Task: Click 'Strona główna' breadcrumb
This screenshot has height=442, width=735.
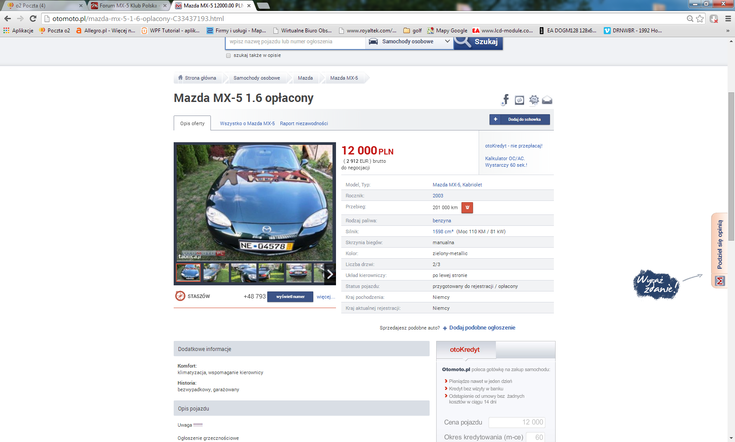Action: [200, 78]
